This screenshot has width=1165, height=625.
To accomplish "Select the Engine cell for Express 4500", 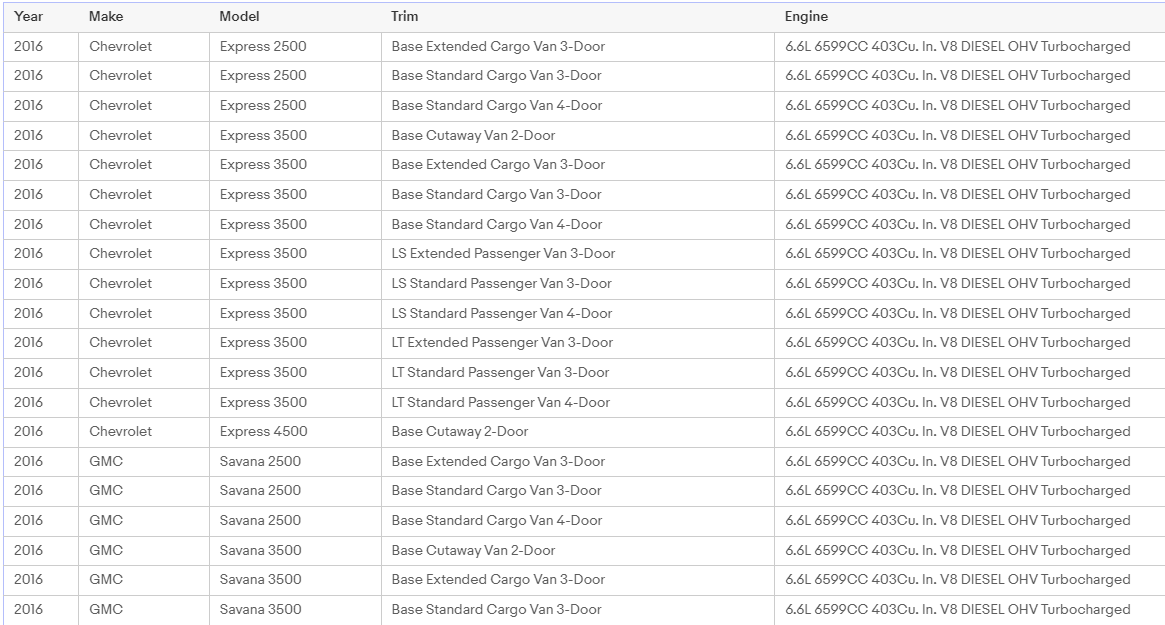I will (957, 432).
